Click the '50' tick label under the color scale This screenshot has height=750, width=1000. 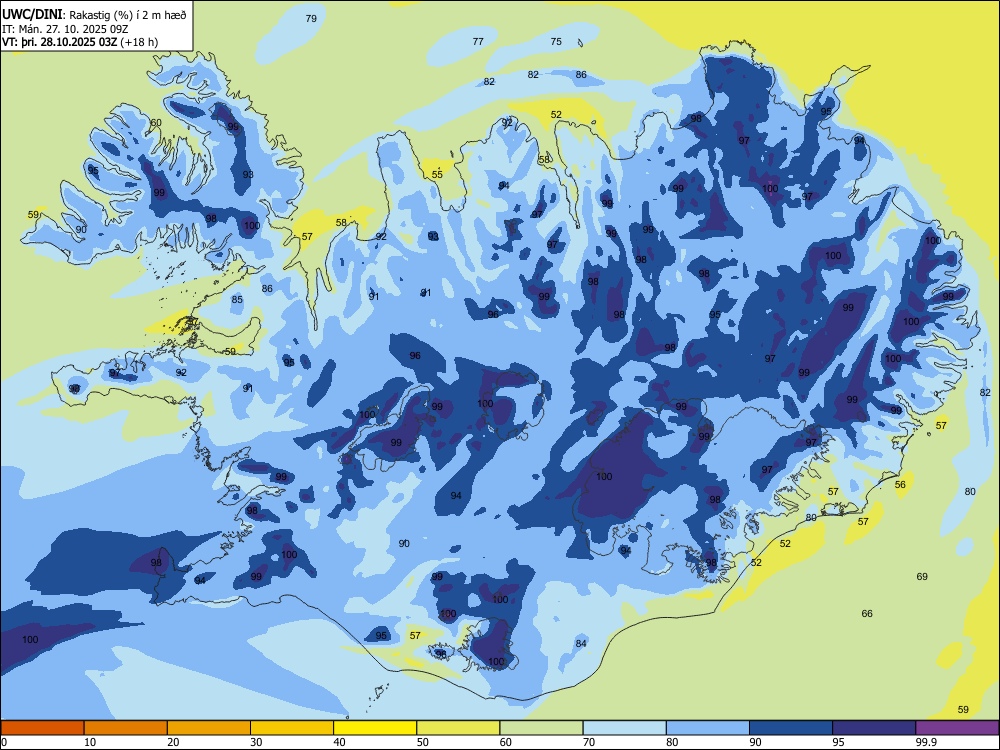422,742
